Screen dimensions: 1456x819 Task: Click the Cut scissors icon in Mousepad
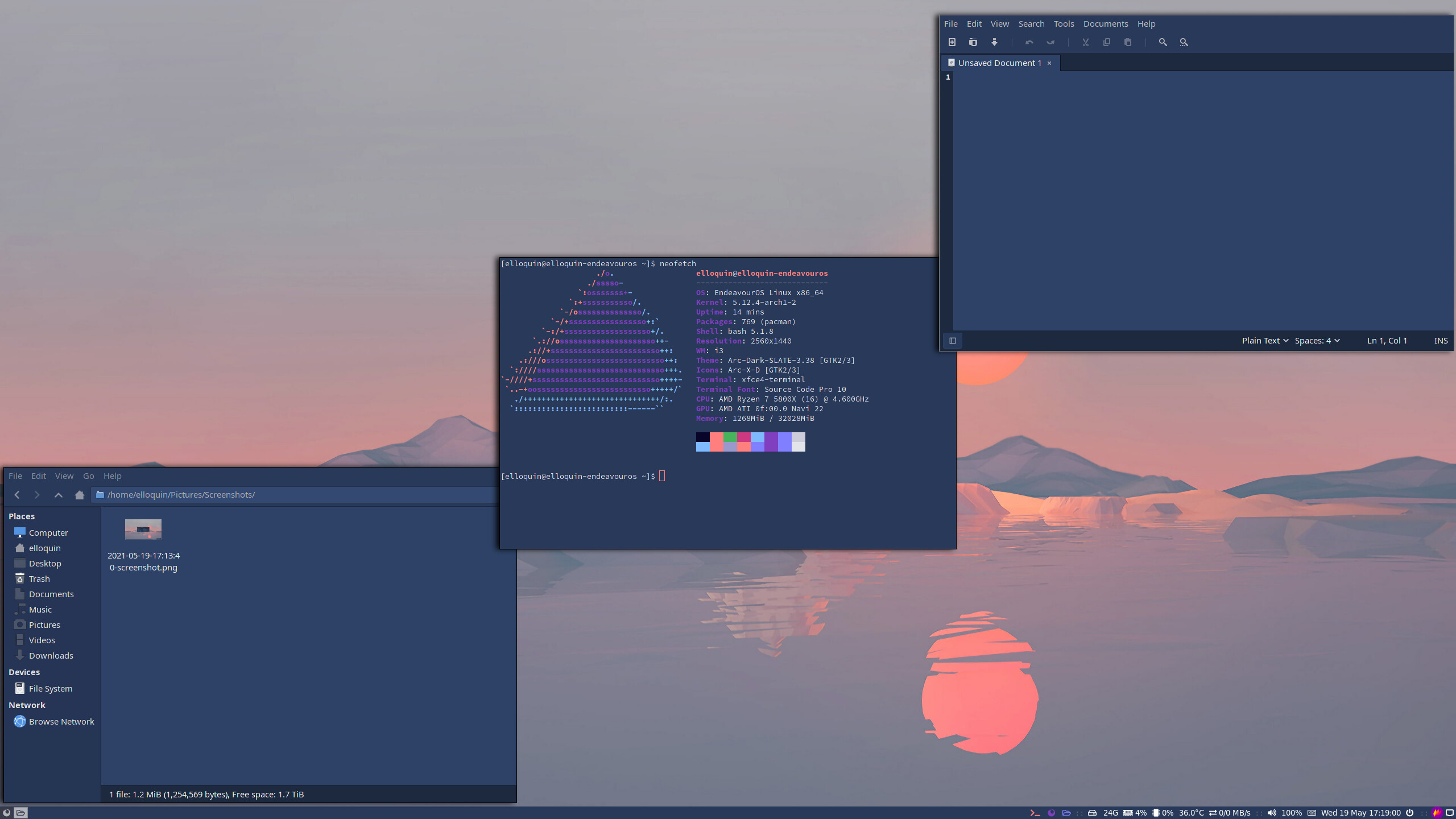(1085, 42)
